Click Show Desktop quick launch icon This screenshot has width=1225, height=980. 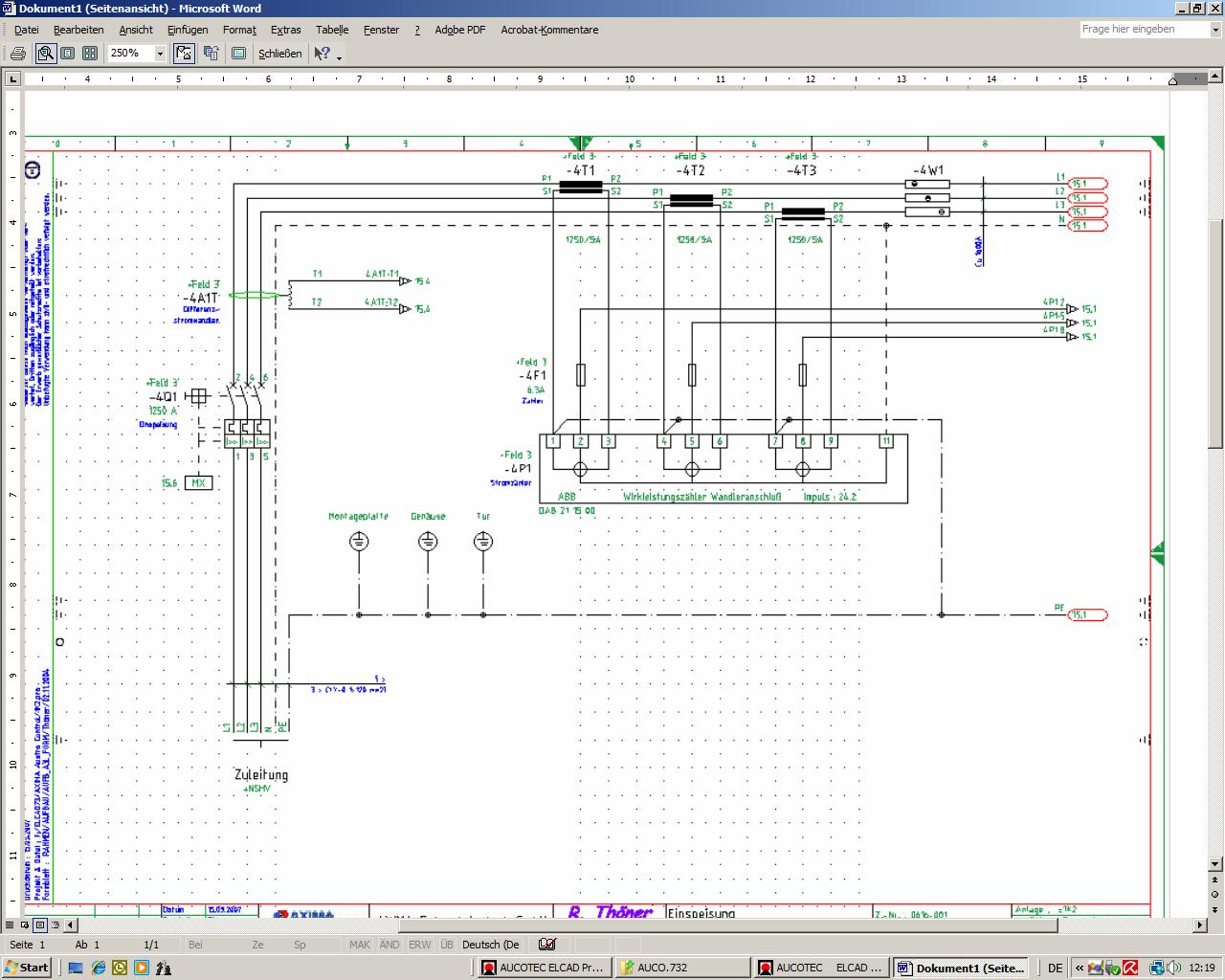76,968
